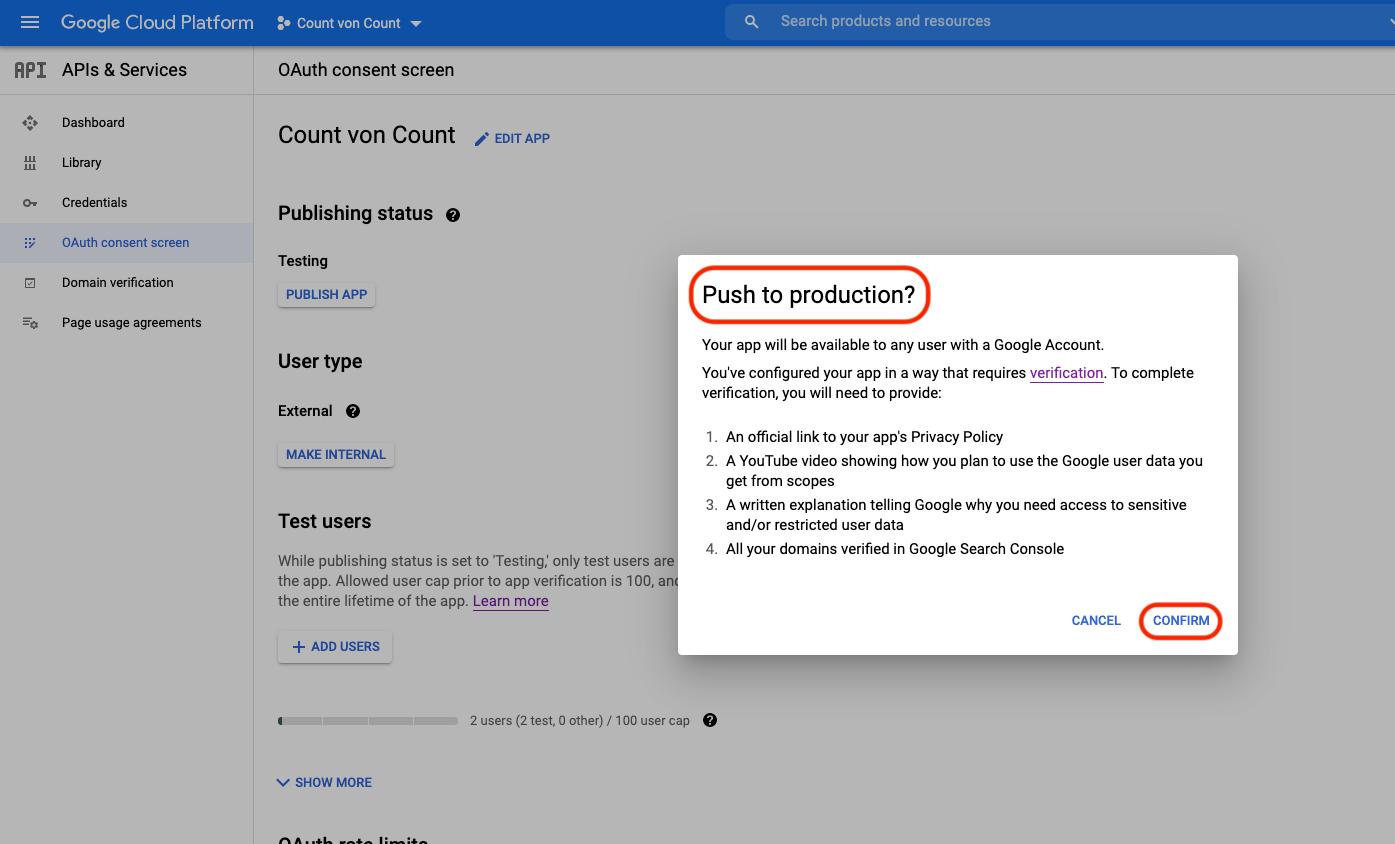This screenshot has height=844, width=1395.
Task: Click the Credentials key icon
Action: point(30,203)
